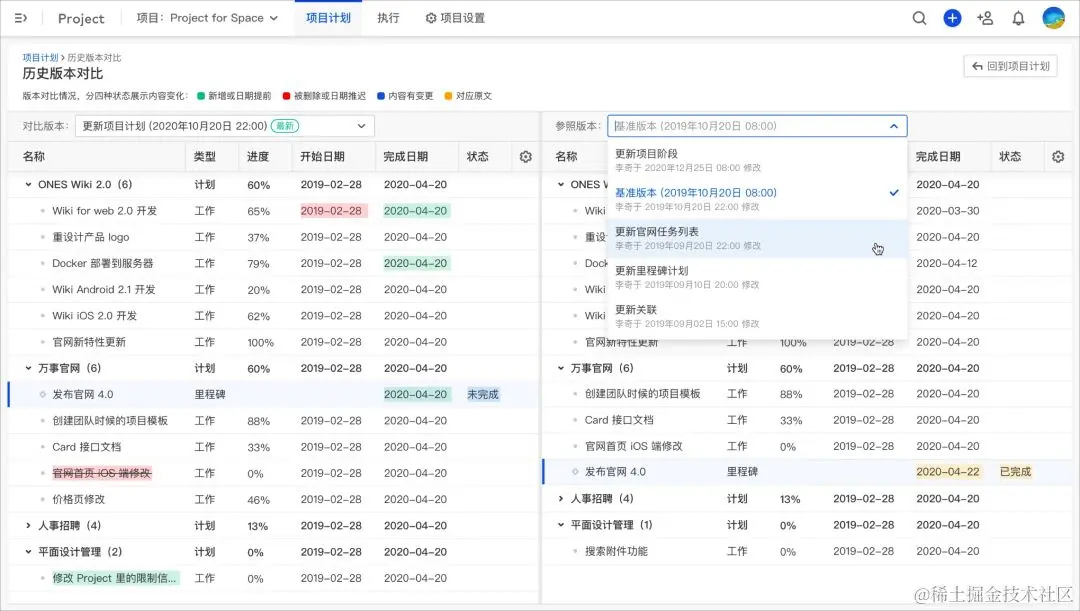The image size is (1080, 611).
Task: Collapse the 参照版本 dropdown
Action: tap(893, 126)
